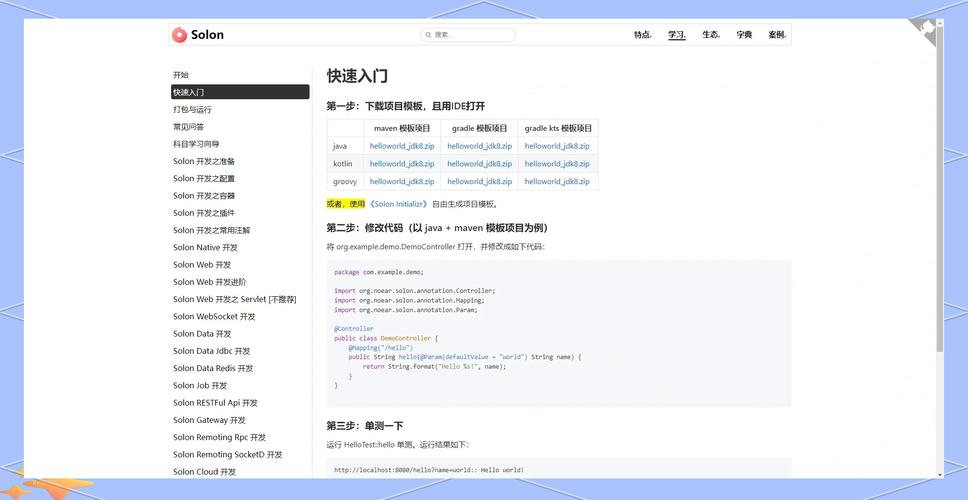Screen dimensions: 968x500
Task: Open Solon Web 开发进阶 sidebar page
Action: [209, 282]
